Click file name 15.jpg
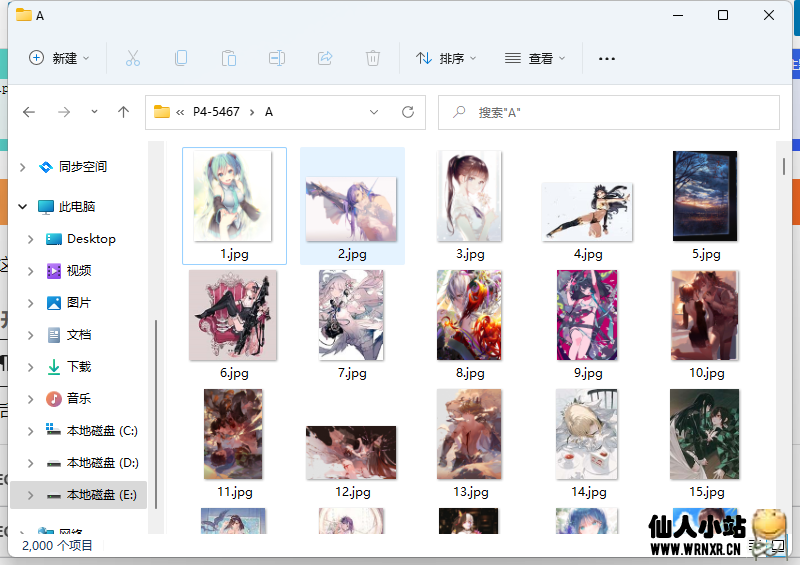Viewport: 800px width, 565px height. tap(707, 492)
